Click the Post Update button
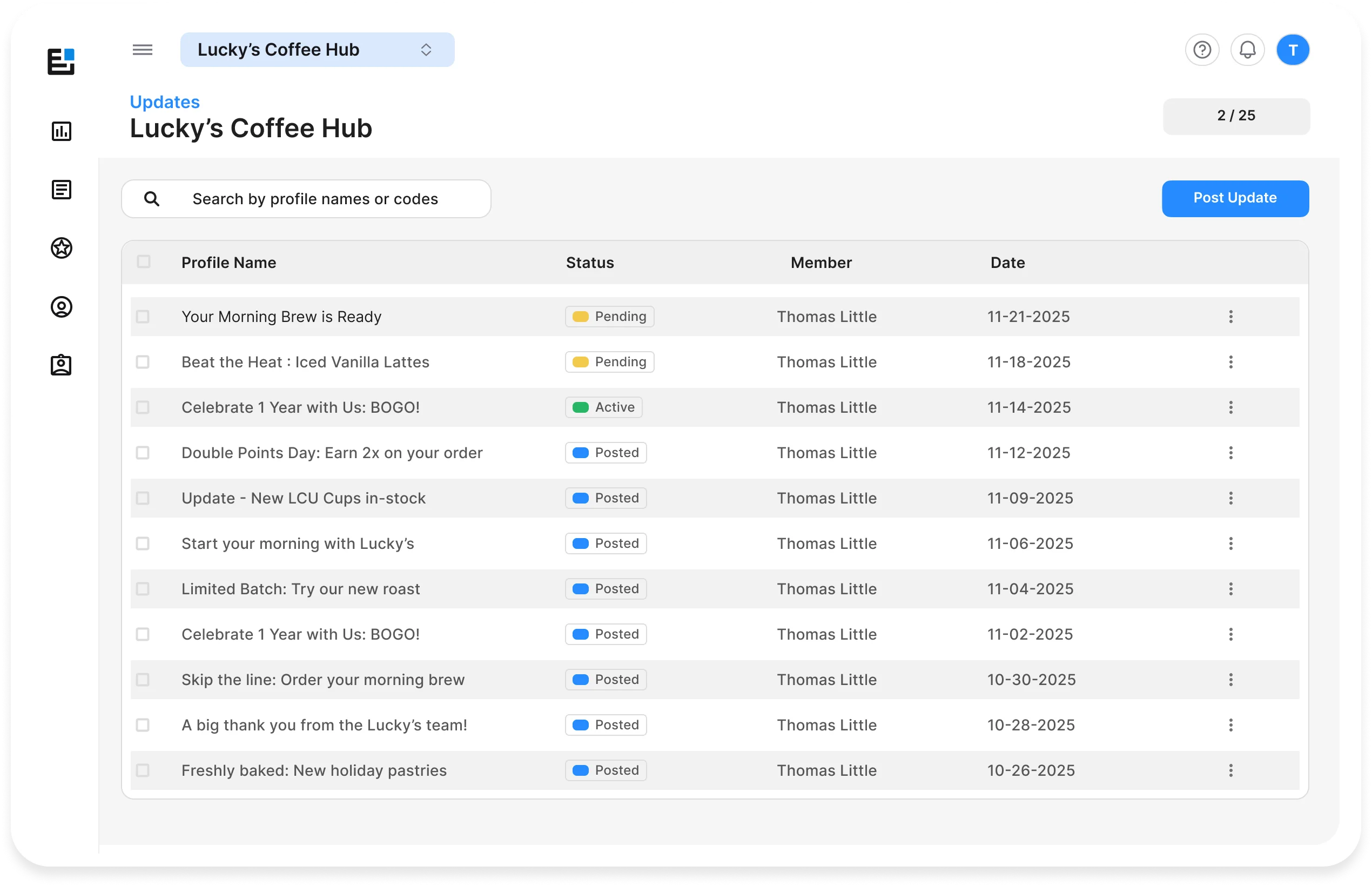The height and width of the screenshot is (886, 1372). (x=1235, y=198)
